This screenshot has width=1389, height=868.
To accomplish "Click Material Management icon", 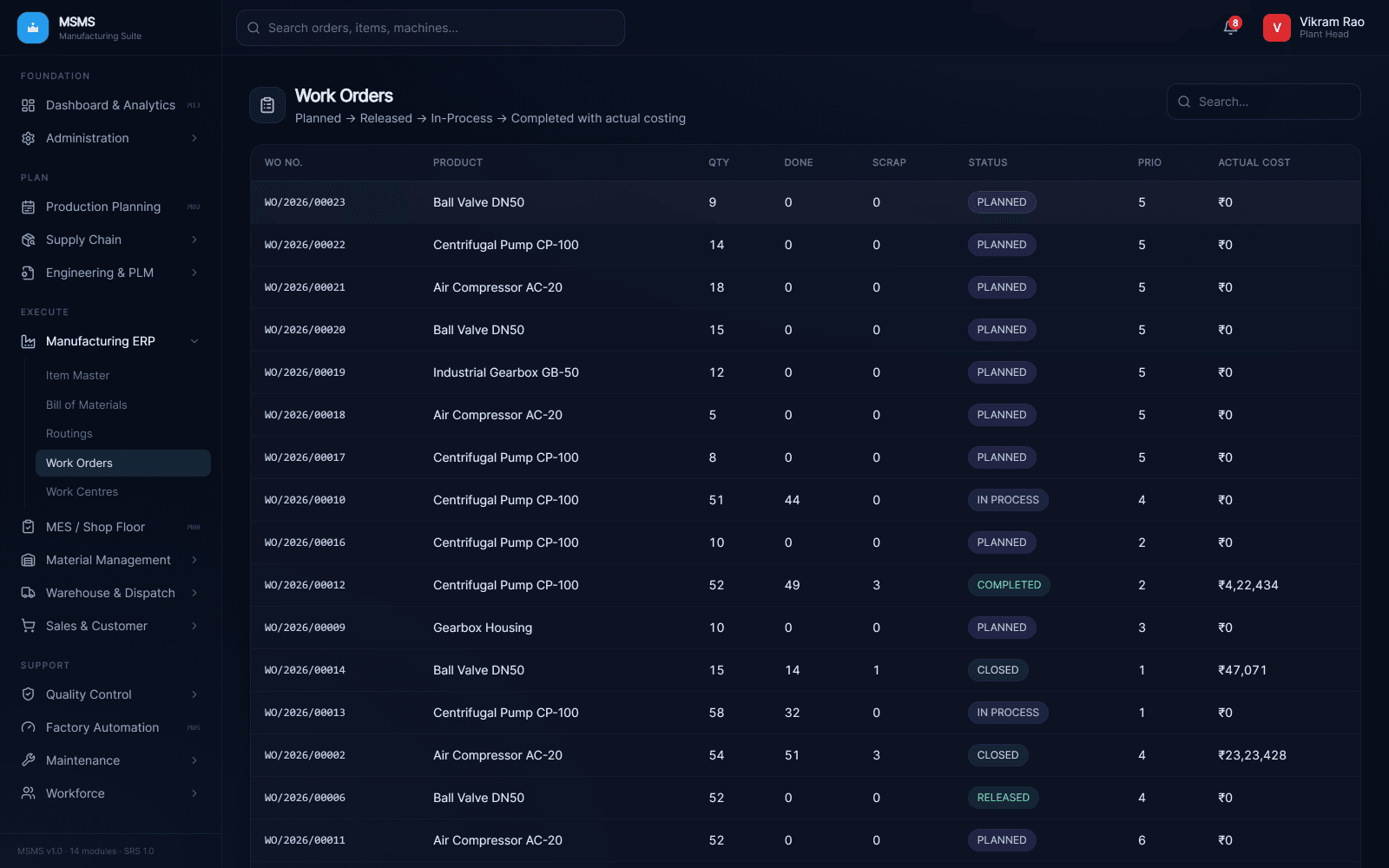I will click(x=29, y=560).
